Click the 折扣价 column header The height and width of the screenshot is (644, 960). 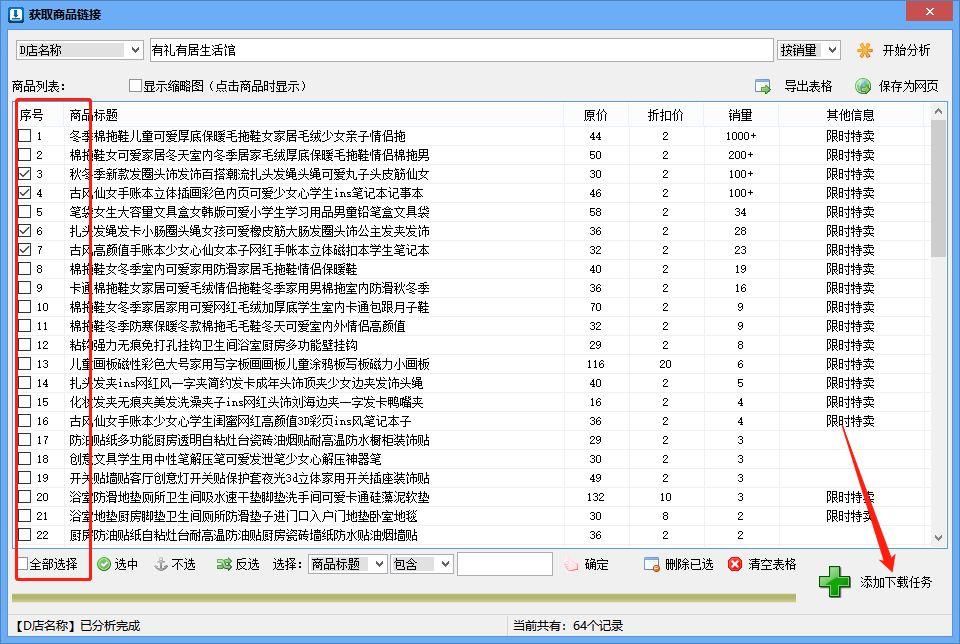point(666,115)
